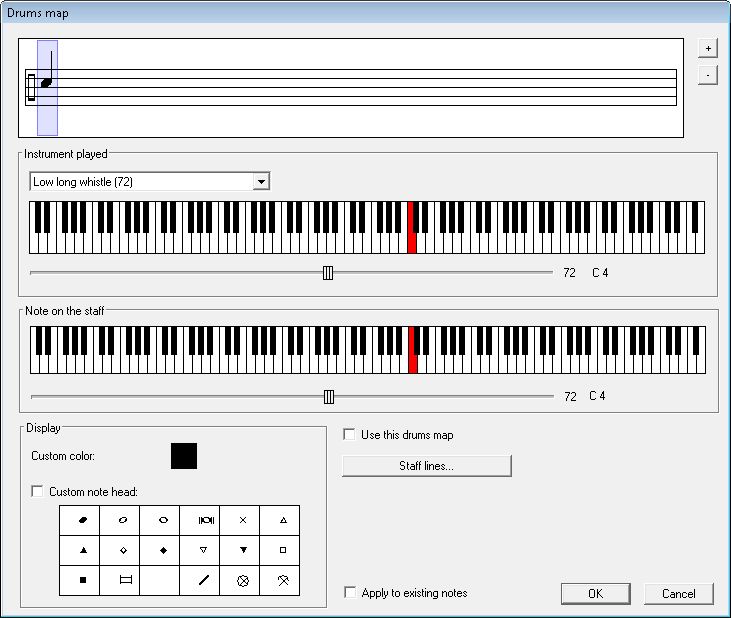The width and height of the screenshot is (731, 618).
Task: Choose the filled downward triangle note head
Action: point(242,550)
